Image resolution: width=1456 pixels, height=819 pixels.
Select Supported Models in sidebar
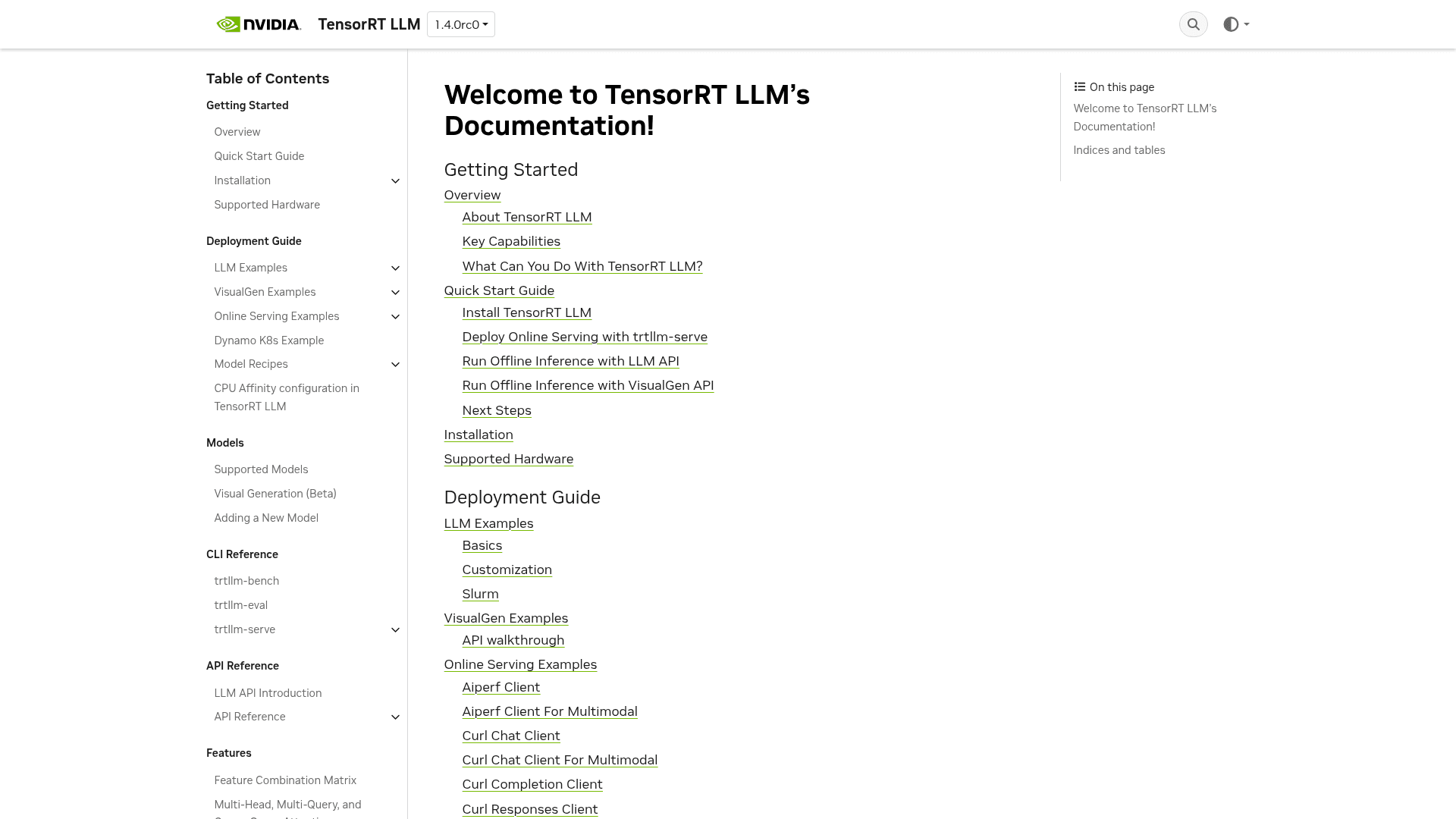[261, 469]
